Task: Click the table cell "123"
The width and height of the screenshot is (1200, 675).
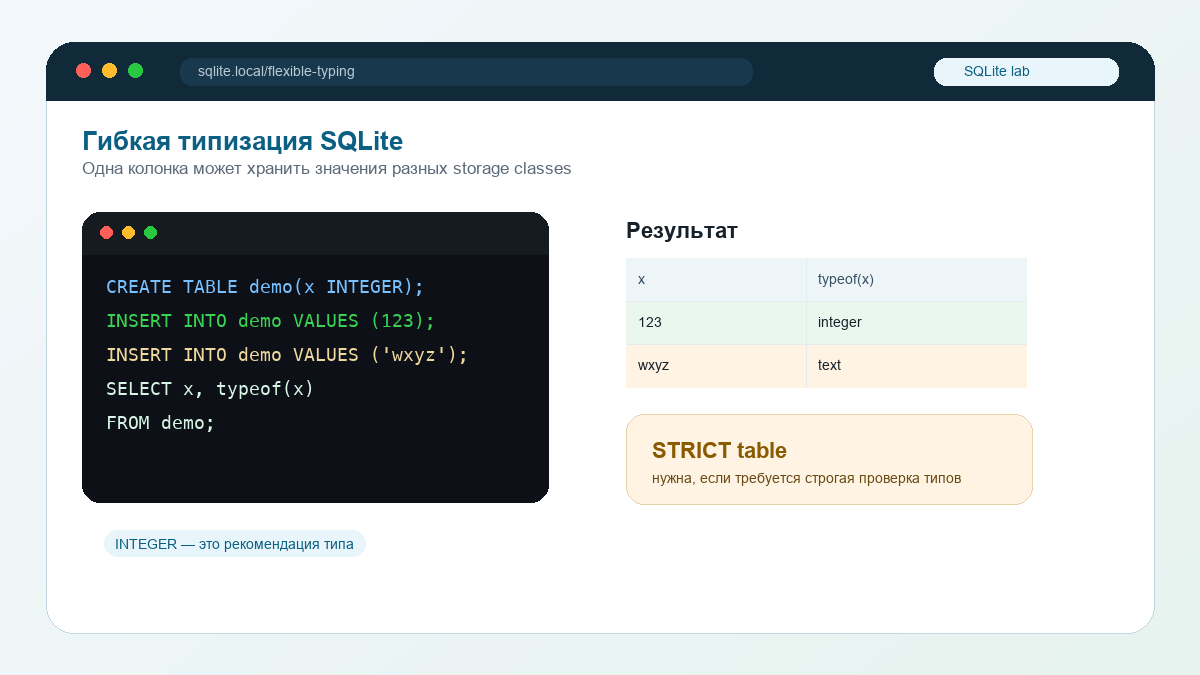Action: click(x=716, y=323)
